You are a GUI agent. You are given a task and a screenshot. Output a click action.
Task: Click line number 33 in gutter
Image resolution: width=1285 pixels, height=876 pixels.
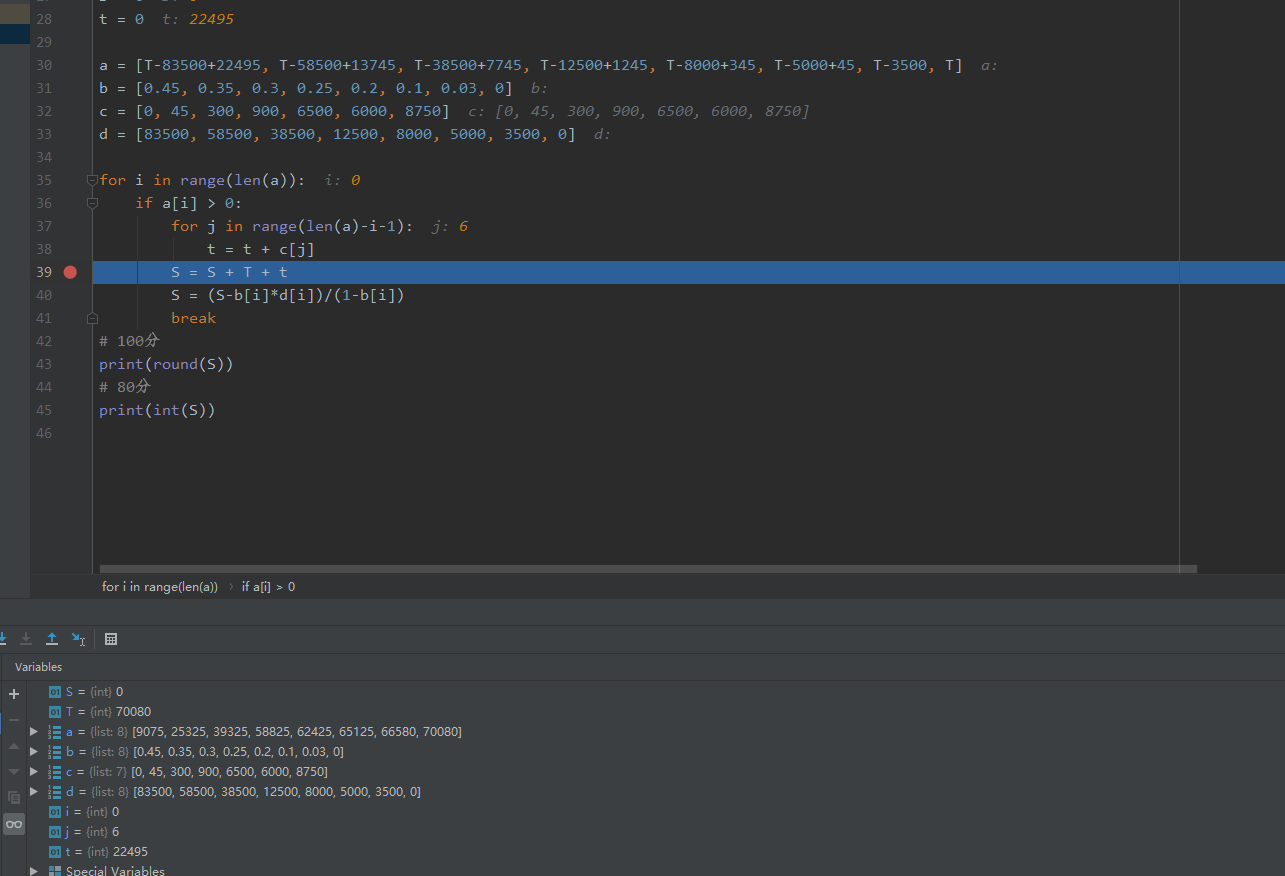43,134
